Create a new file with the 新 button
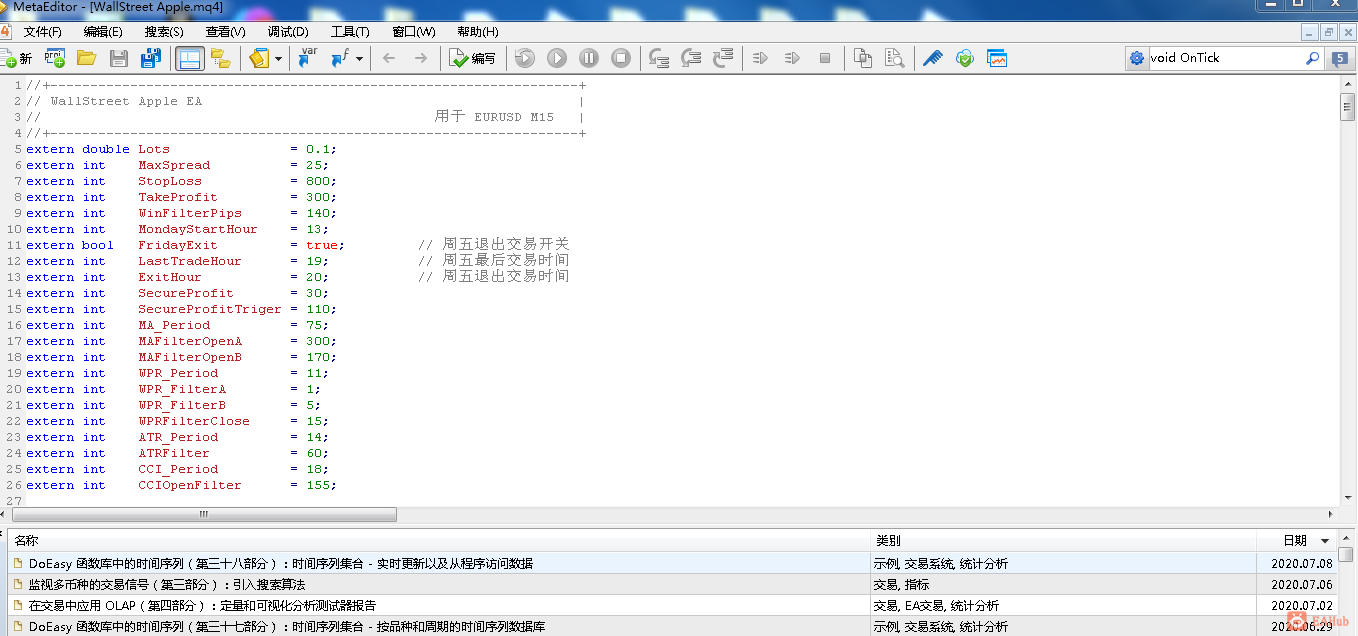This screenshot has width=1358, height=636. 16,58
